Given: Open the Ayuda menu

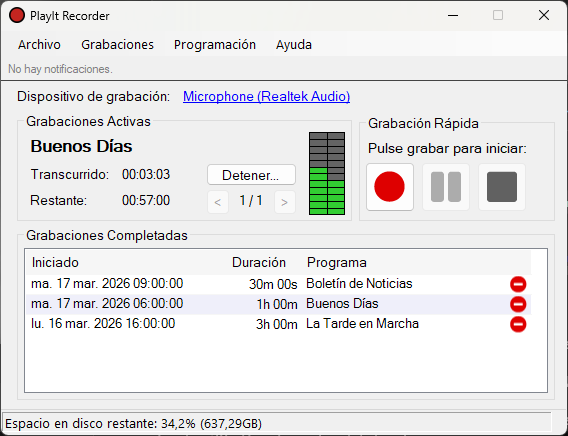Looking at the screenshot, I should (x=294, y=45).
